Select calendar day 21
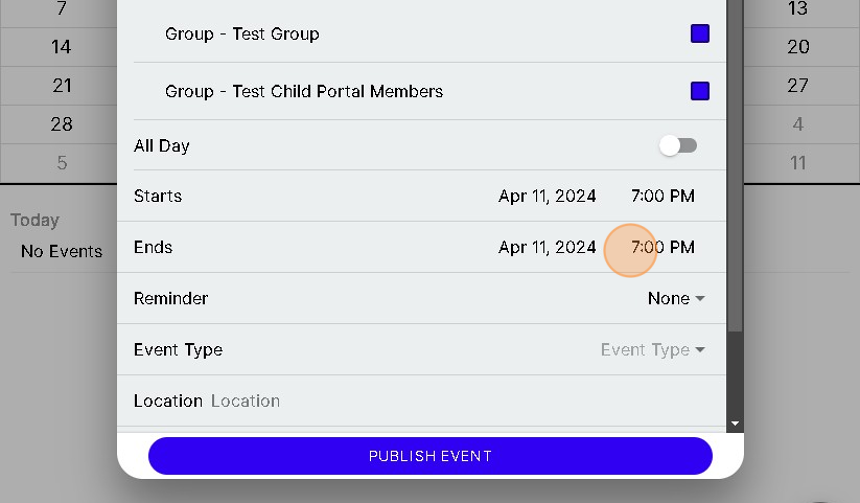Viewport: 860px width, 503px height. [x=61, y=86]
